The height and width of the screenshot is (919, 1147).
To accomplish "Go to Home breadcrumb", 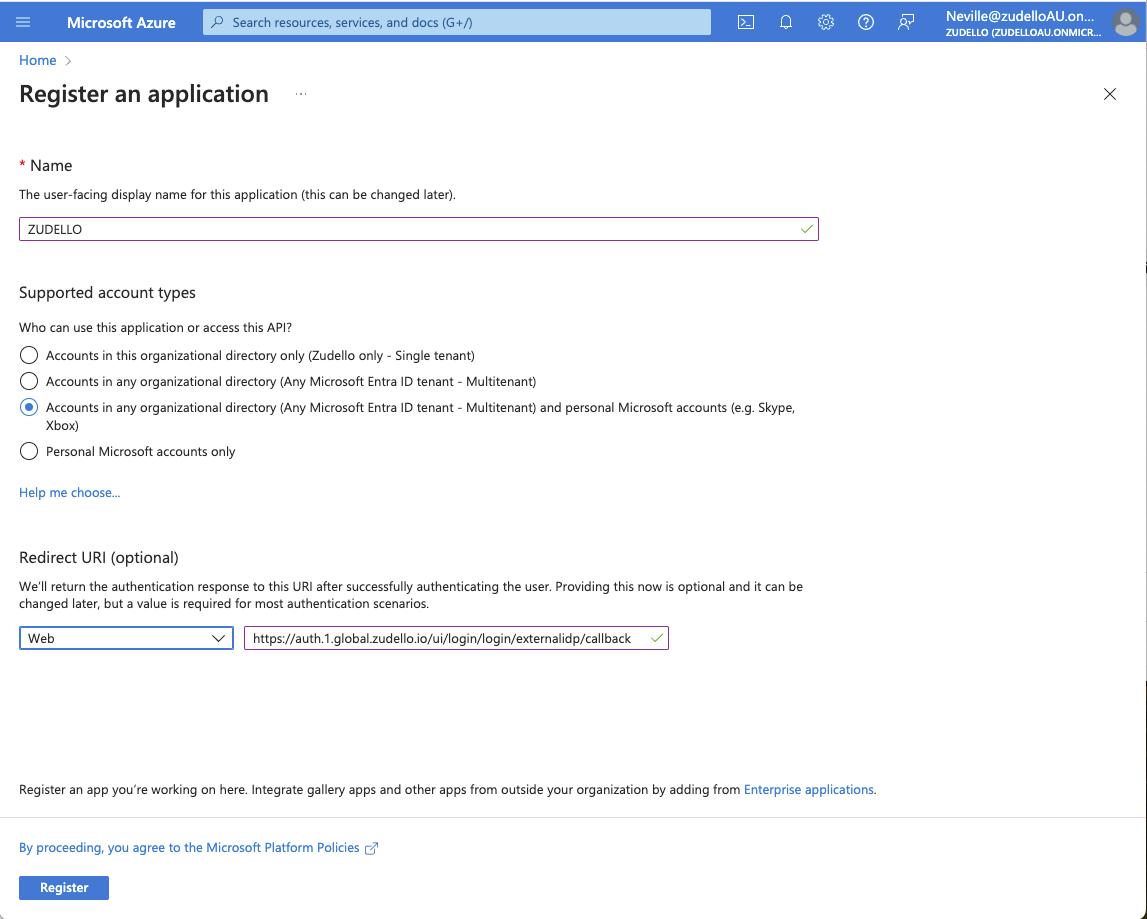I will (37, 60).
